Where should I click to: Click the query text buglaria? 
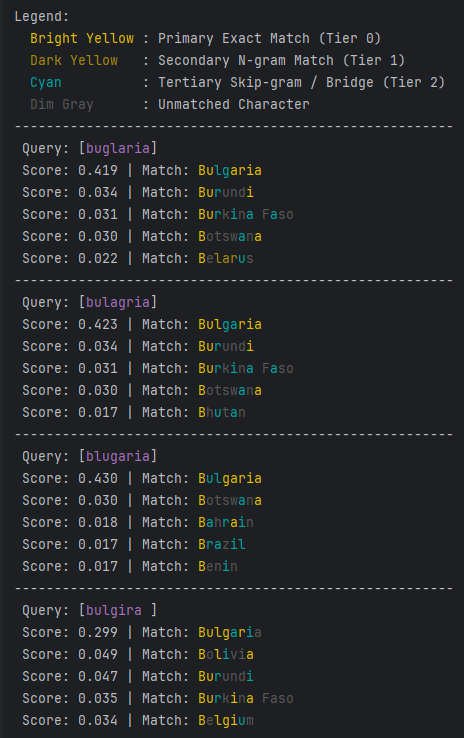(x=118, y=149)
